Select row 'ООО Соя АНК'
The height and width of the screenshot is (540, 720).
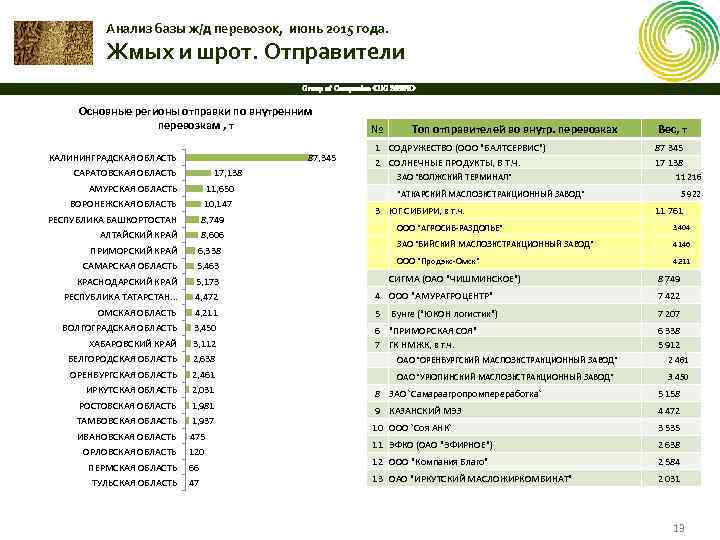(534, 428)
